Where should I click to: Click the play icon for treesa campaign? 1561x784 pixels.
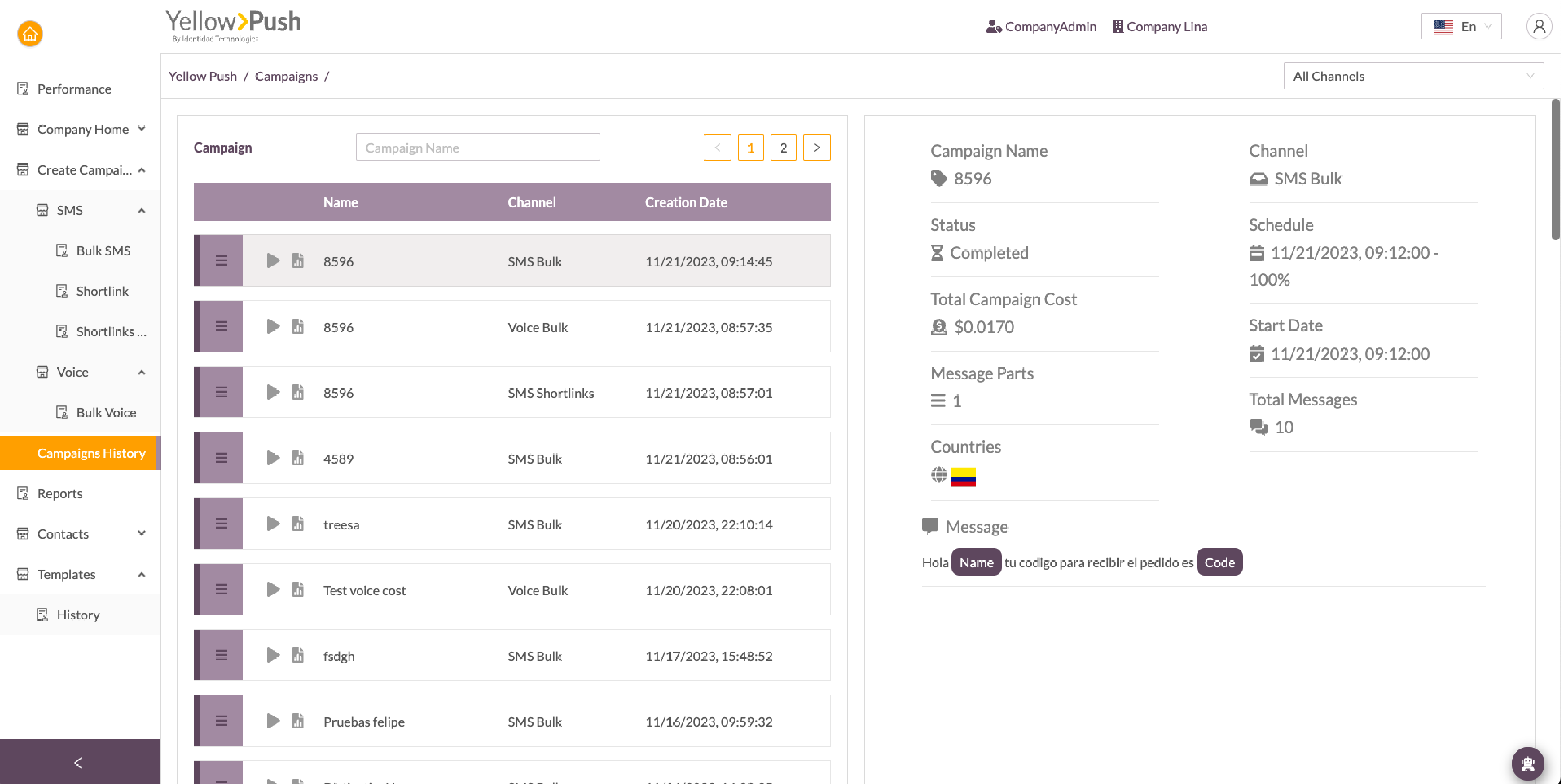273,524
